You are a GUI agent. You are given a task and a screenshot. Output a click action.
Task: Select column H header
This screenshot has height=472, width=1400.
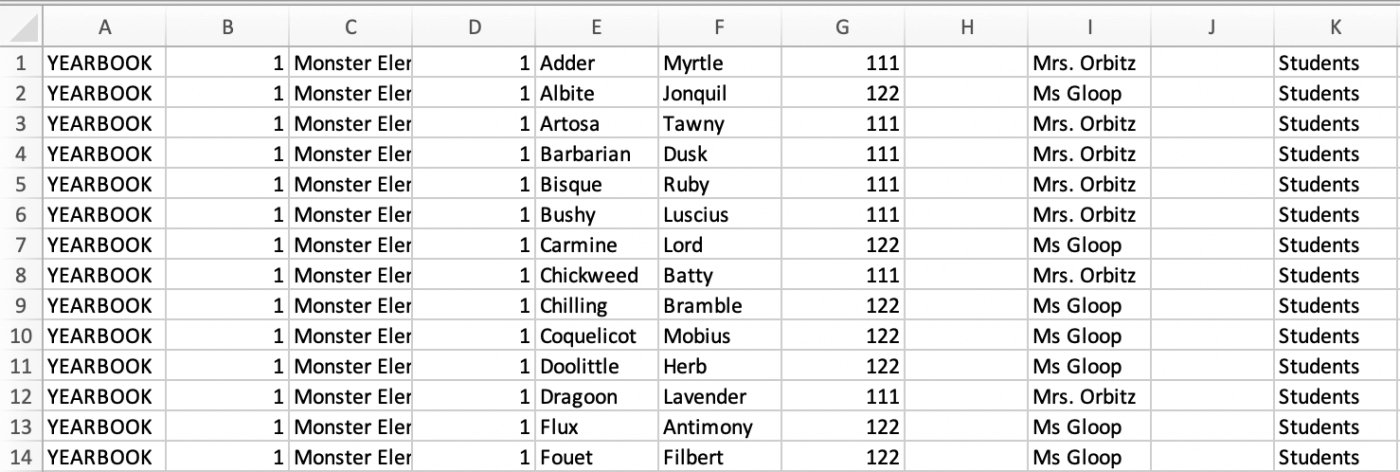(966, 28)
